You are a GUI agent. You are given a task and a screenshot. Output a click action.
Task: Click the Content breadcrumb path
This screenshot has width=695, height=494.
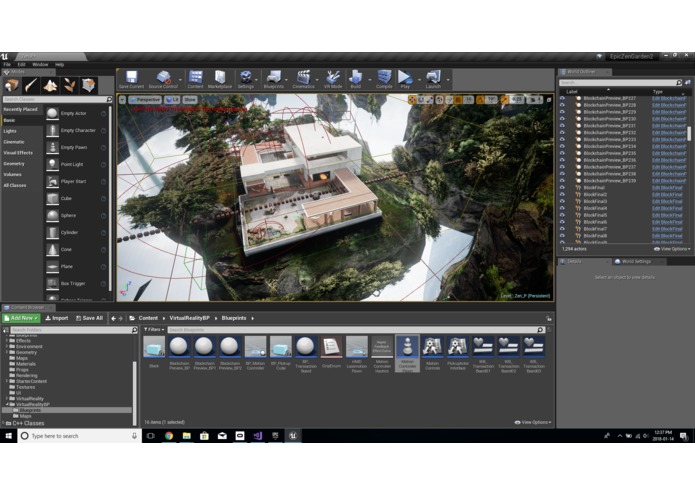148,318
